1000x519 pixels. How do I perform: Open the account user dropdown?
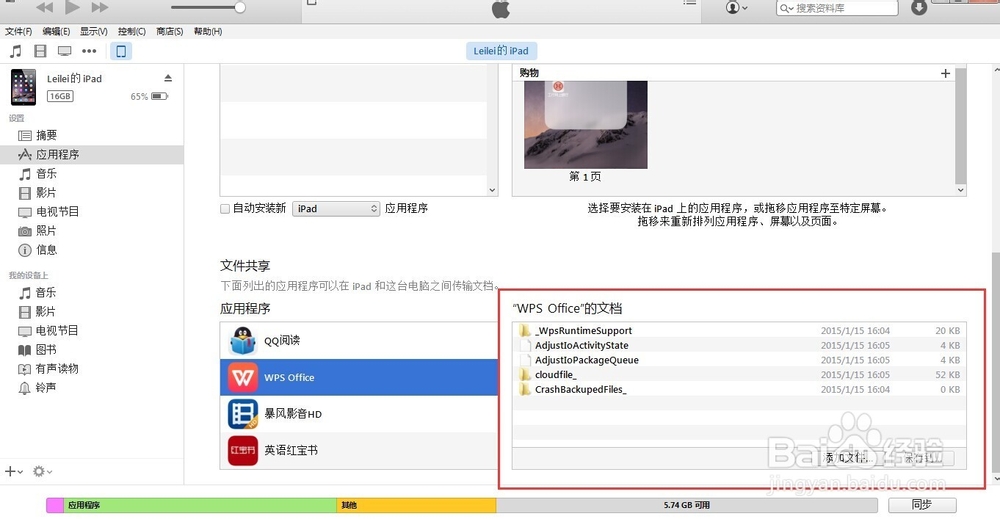(x=737, y=8)
